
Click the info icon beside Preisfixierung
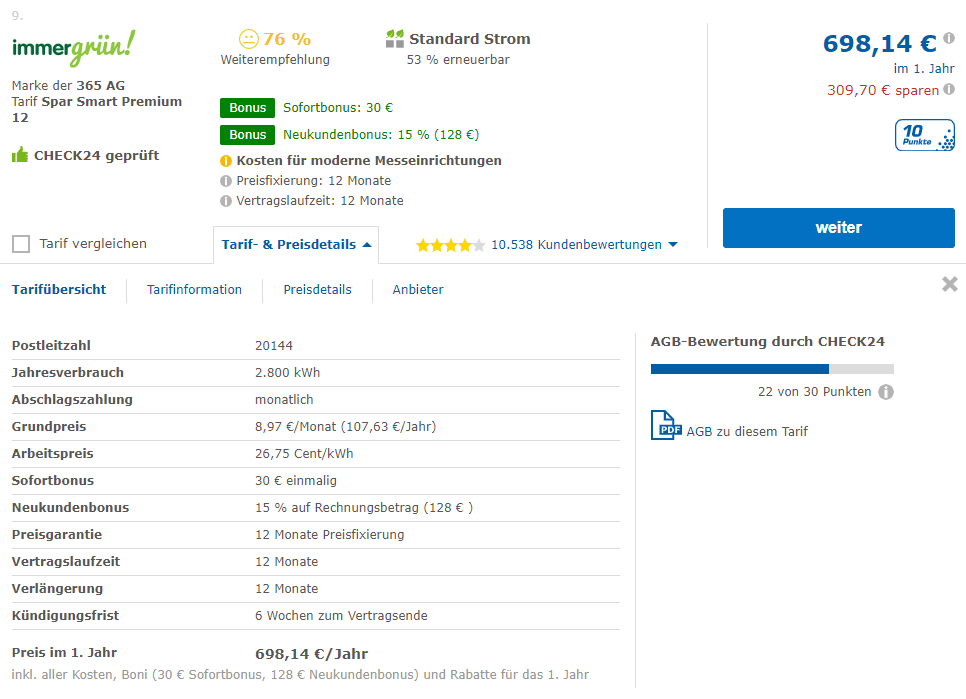[226, 181]
